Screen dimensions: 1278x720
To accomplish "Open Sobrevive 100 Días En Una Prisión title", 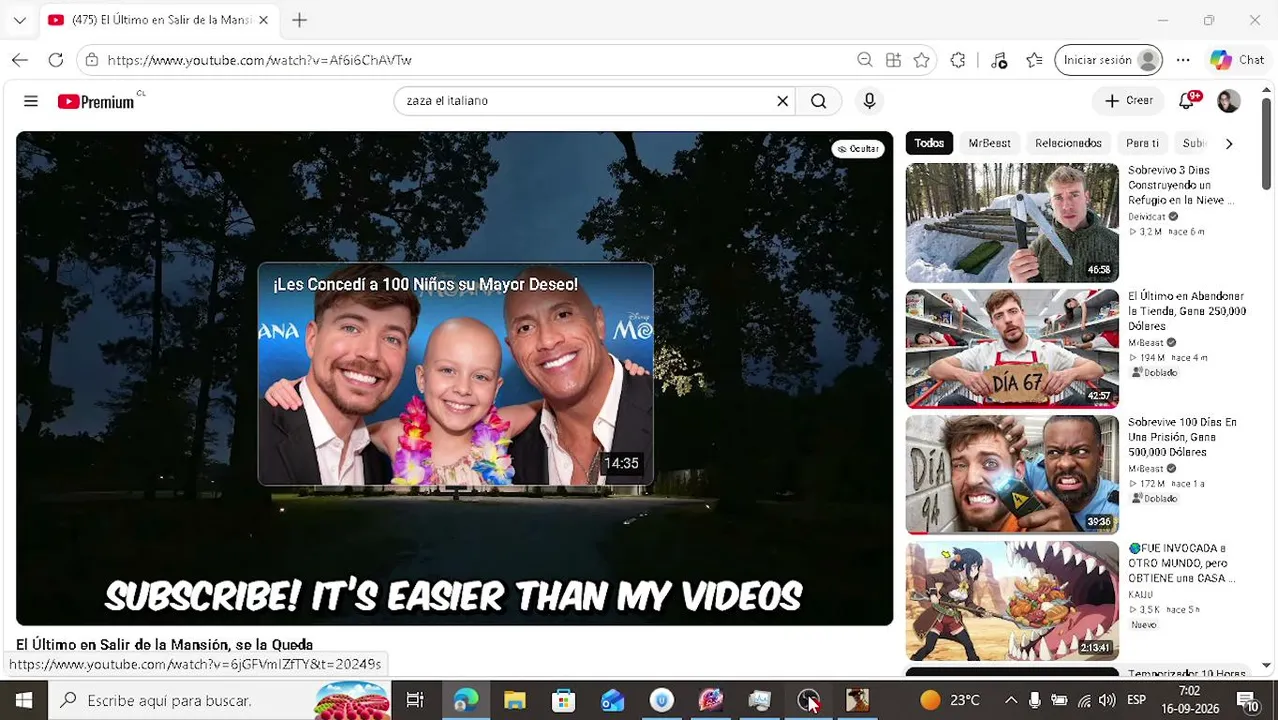I will click(x=1182, y=437).
